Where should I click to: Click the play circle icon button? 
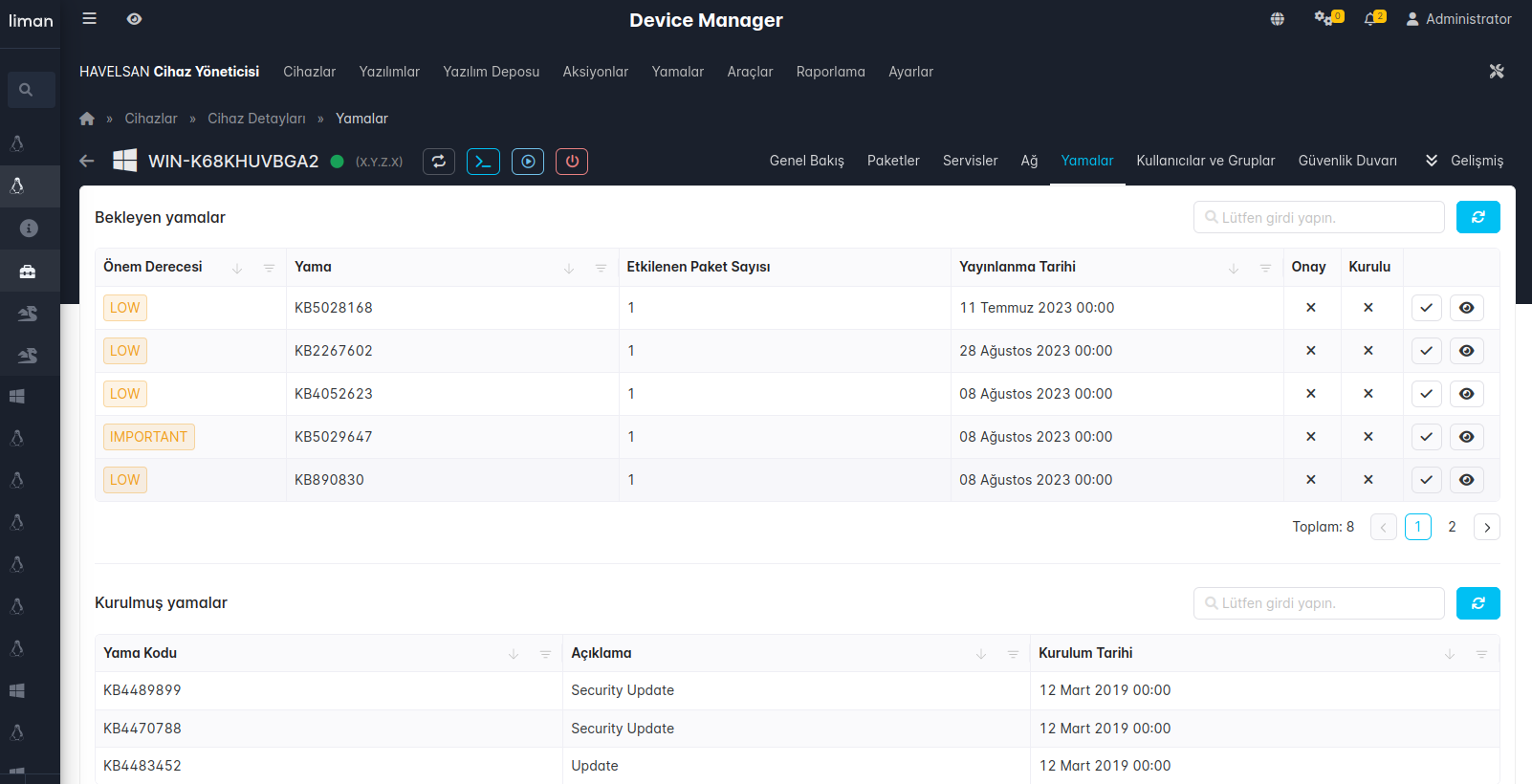point(528,162)
